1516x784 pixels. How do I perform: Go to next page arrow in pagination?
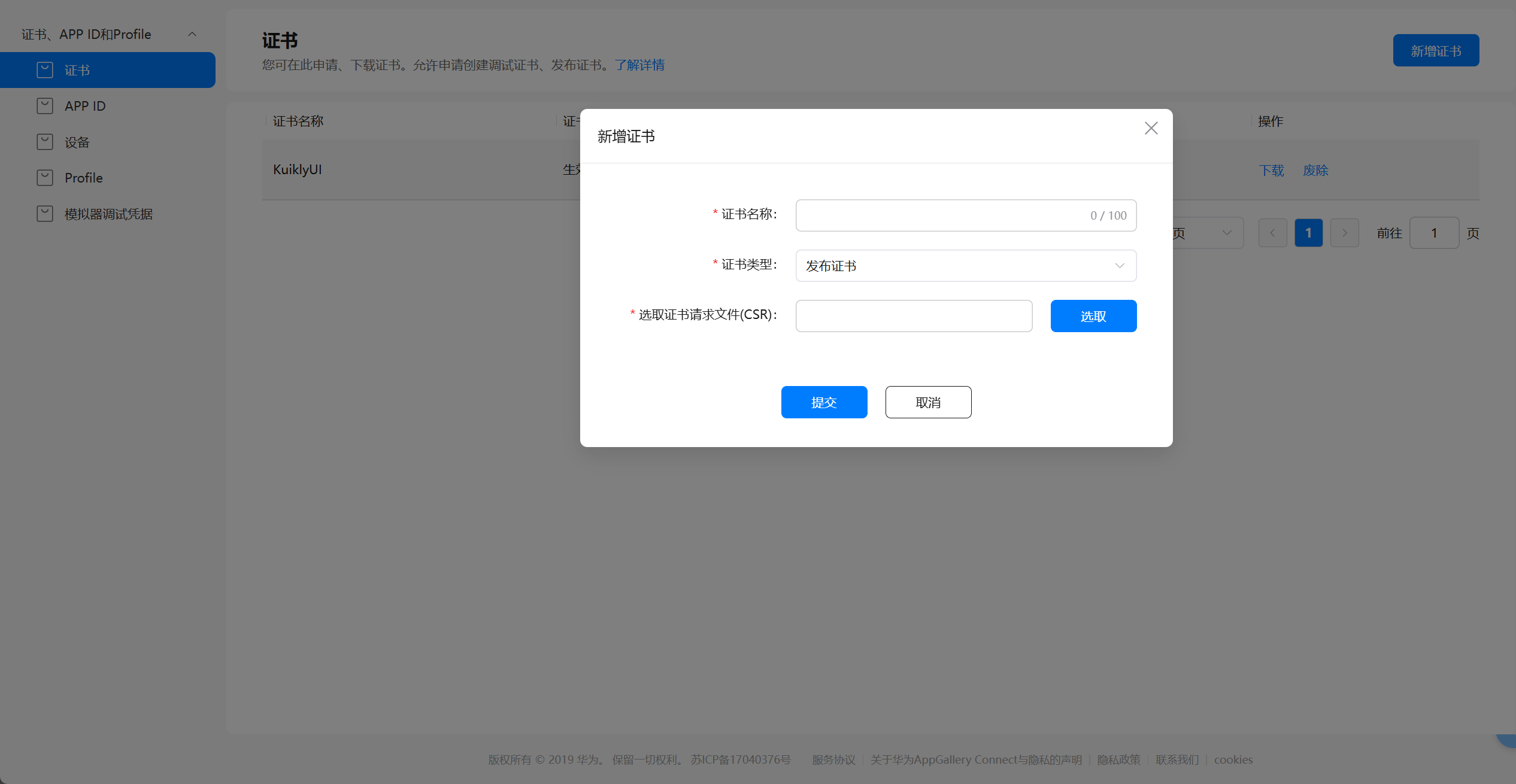(x=1344, y=233)
